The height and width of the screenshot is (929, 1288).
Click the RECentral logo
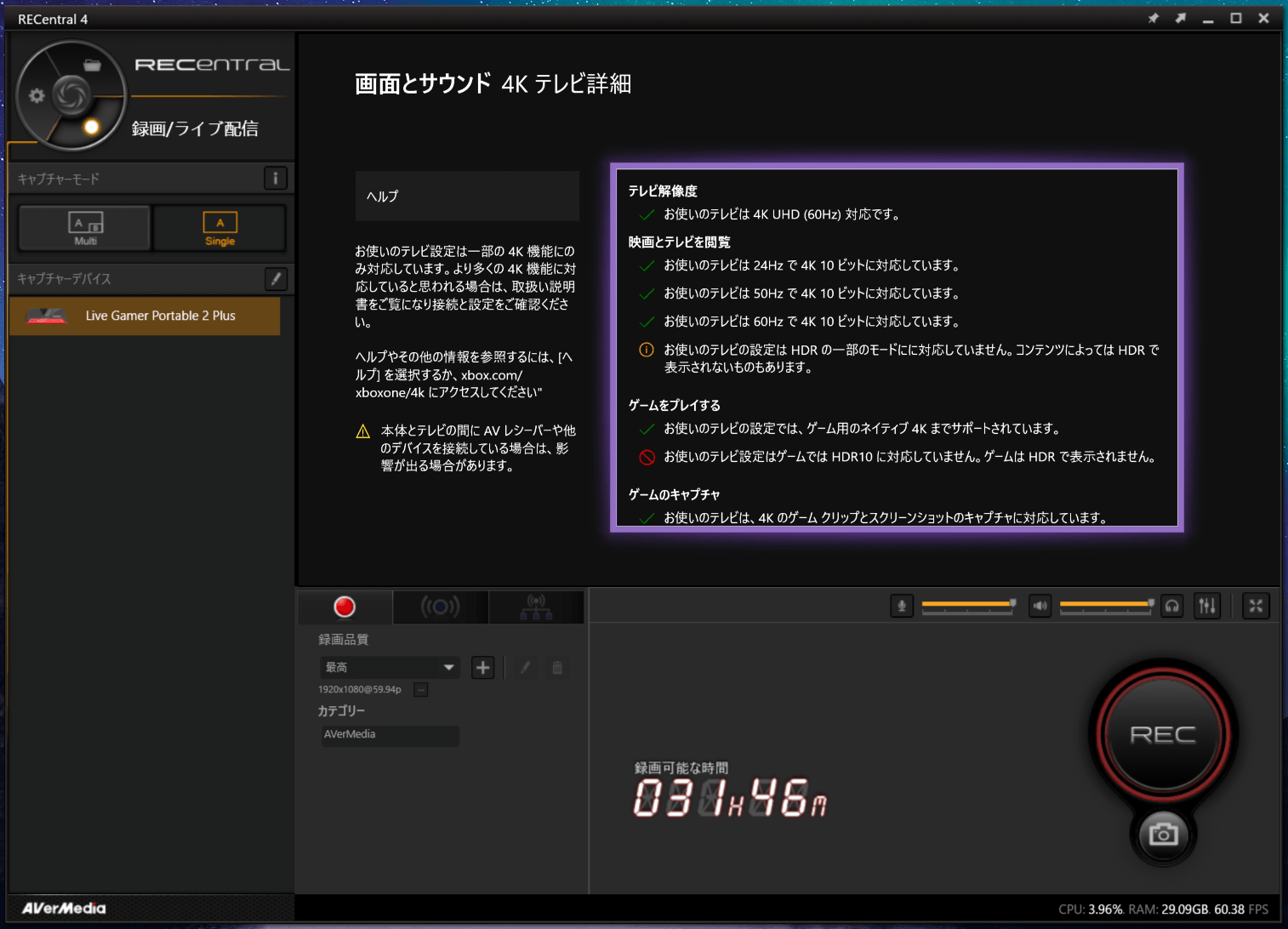pos(212,65)
